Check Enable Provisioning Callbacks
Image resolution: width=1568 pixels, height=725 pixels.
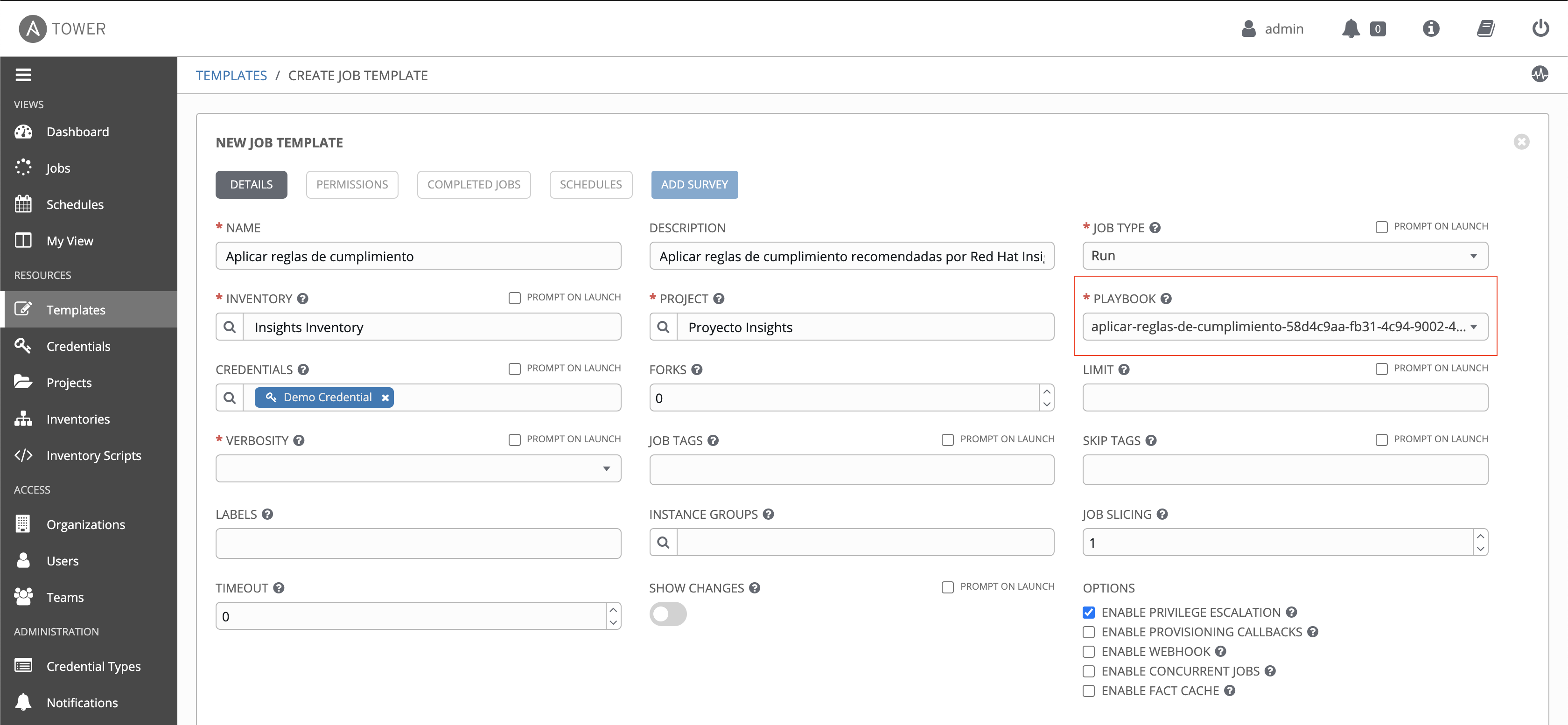coord(1088,632)
